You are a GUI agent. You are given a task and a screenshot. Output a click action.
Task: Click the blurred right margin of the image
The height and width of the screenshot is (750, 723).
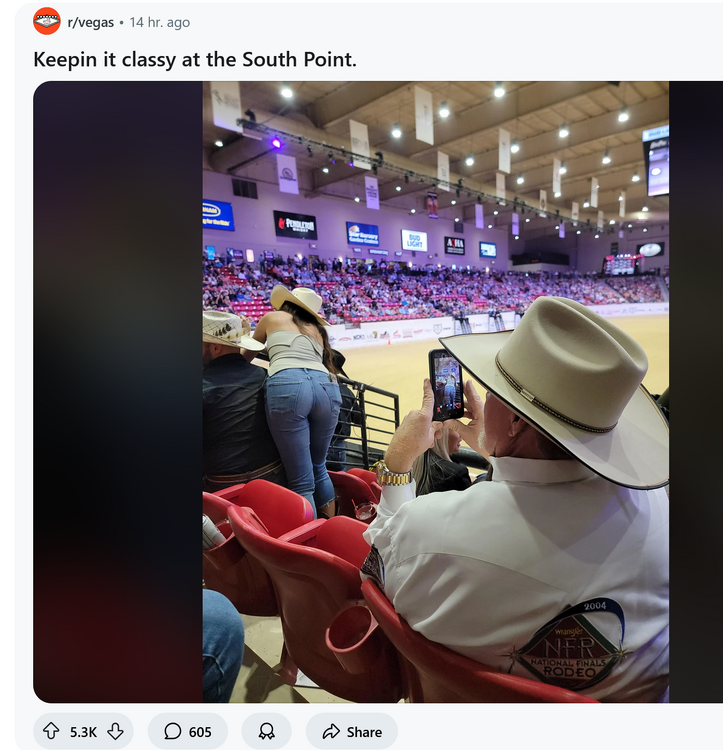(x=695, y=391)
